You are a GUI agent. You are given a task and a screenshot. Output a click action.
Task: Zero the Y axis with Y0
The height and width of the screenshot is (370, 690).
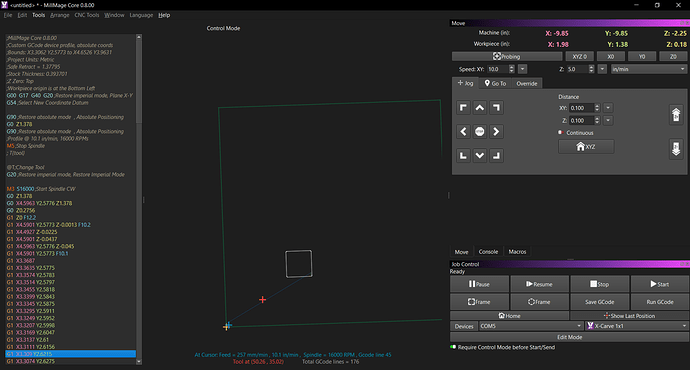642,56
